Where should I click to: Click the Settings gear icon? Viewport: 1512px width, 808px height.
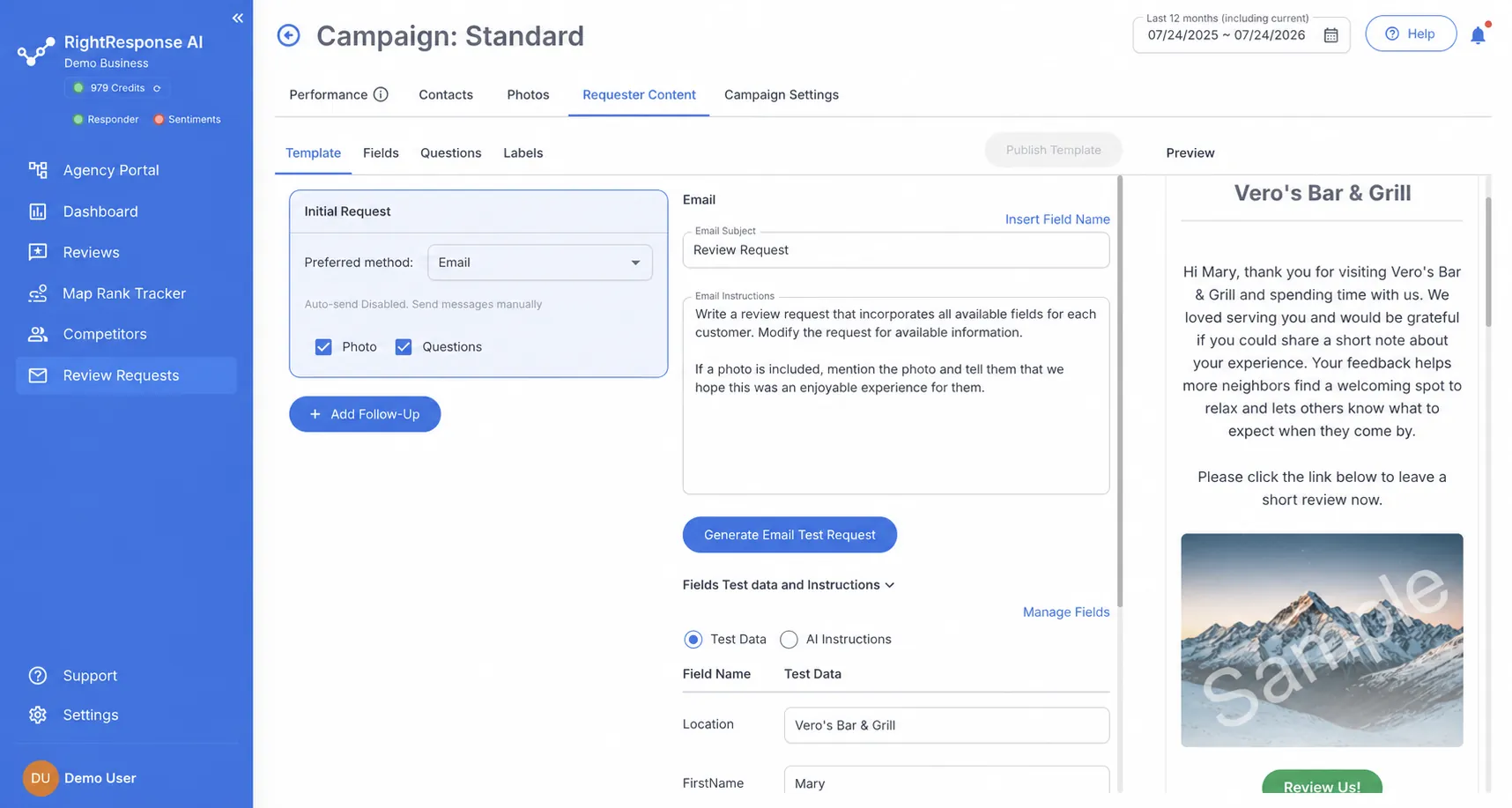point(38,715)
